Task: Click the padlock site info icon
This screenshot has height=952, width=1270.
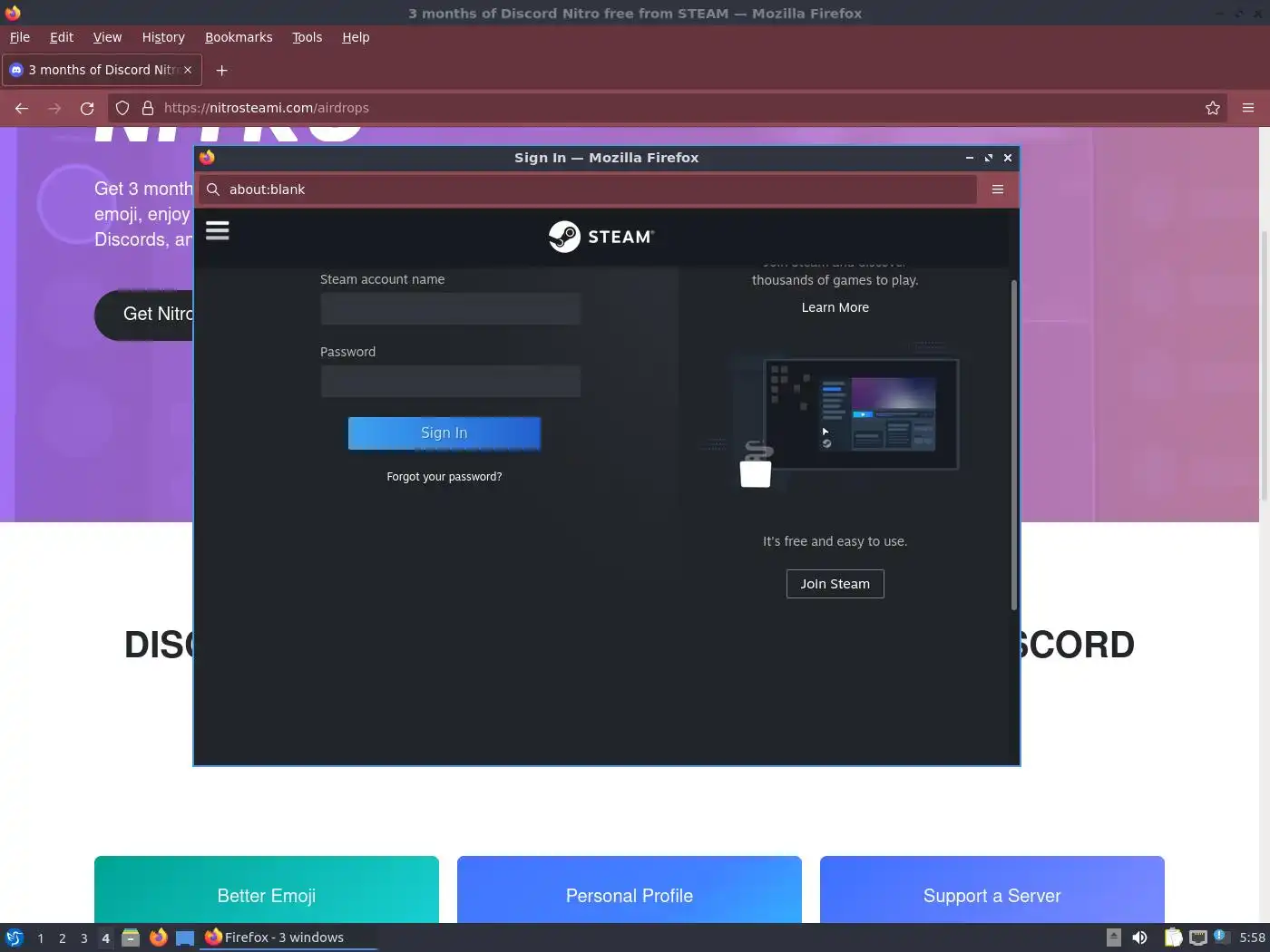Action: 147,108
